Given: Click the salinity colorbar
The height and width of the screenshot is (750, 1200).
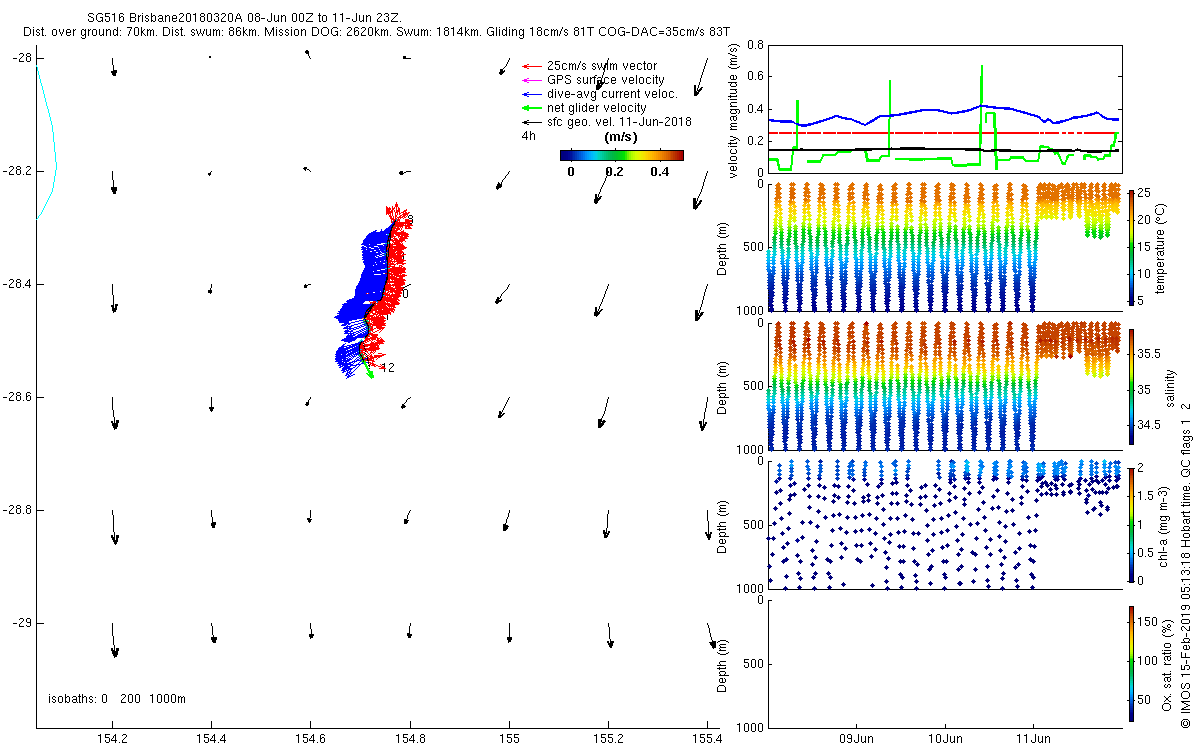Looking at the screenshot, I should point(1131,386).
